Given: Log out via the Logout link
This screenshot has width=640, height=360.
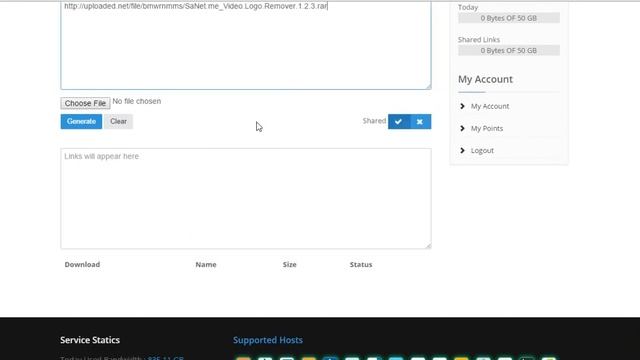Looking at the screenshot, I should [482, 150].
